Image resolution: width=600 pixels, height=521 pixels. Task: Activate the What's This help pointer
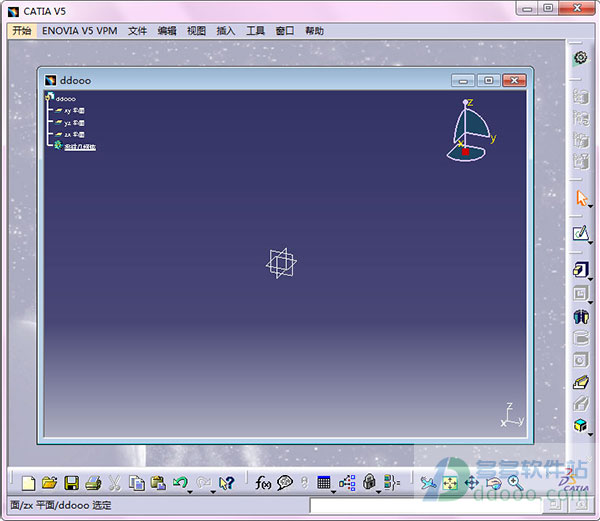click(x=226, y=483)
